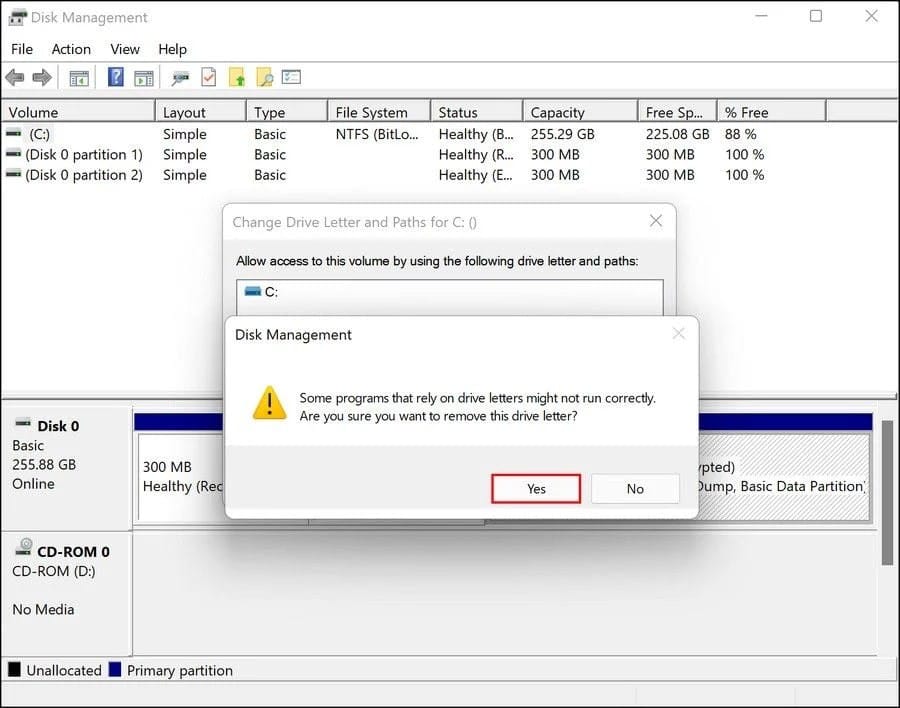Close the Change Drive Letter dialog
Screen dimensions: 900x708
coord(656,221)
